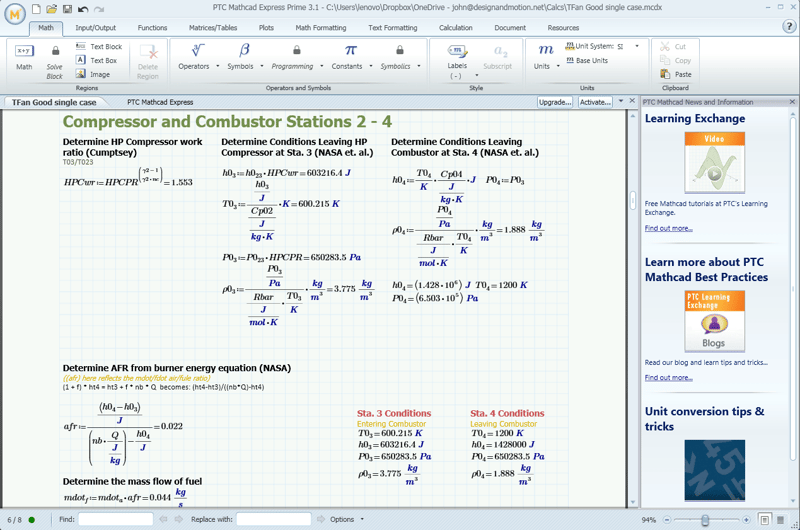Switch to page view mode in status bar
The width and height of the screenshot is (800, 530).
[764, 520]
